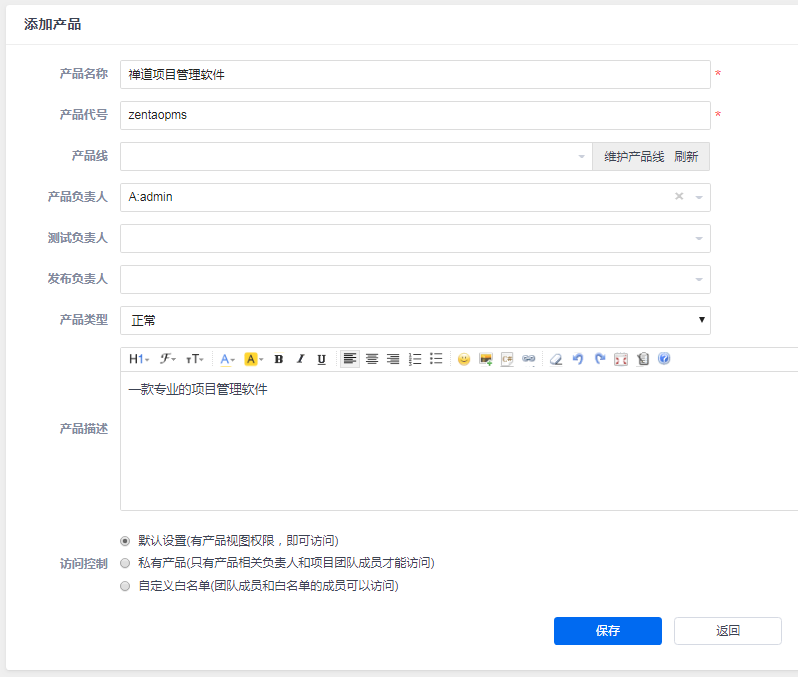The width and height of the screenshot is (798, 677).
Task: Pick text highlight background color
Action: pyautogui.click(x=253, y=359)
